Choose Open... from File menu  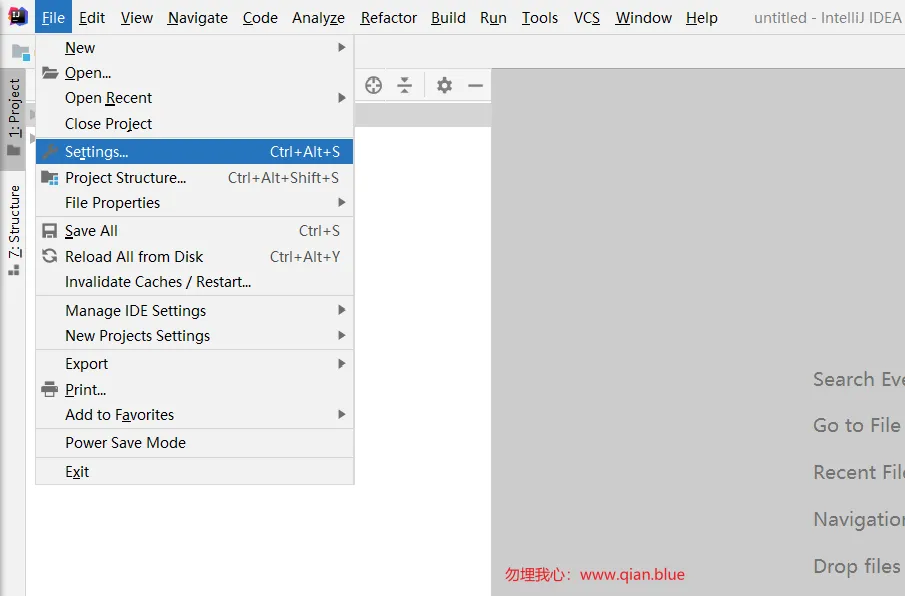[x=195, y=73]
